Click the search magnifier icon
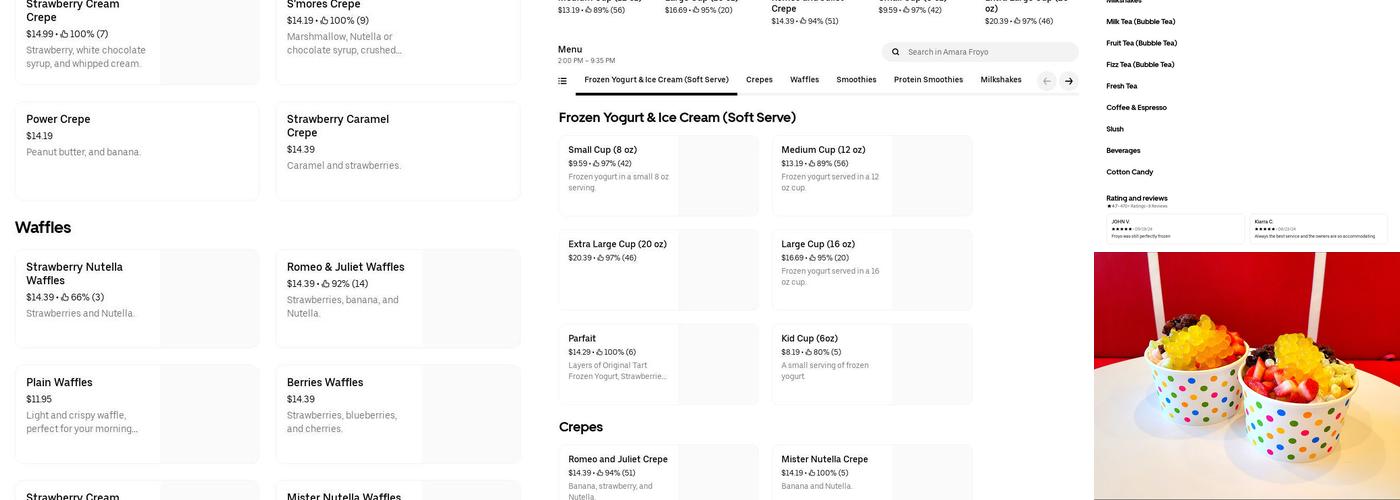 pos(895,52)
